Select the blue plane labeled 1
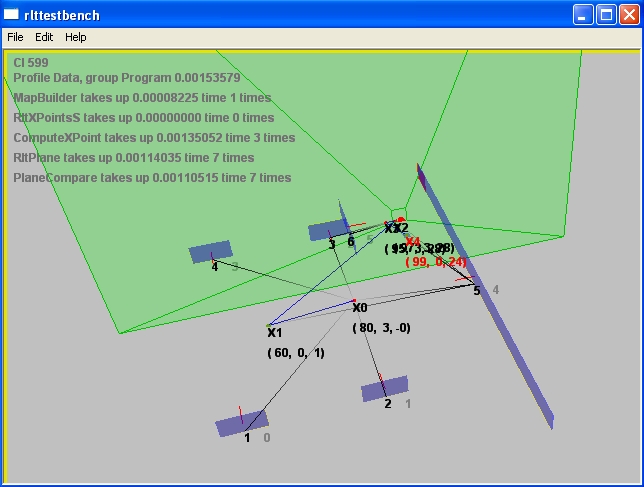Screen dimensions: 644x487 242,423
